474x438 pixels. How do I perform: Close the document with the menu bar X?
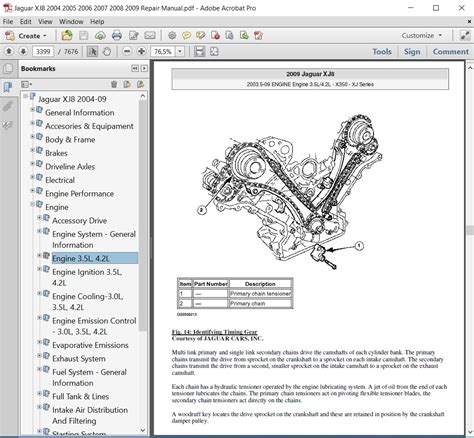click(x=469, y=22)
